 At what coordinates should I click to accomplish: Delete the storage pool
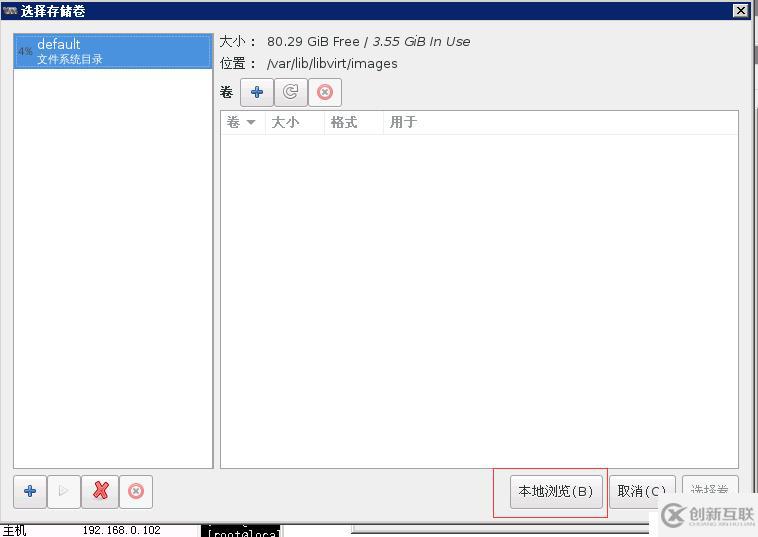(136, 492)
